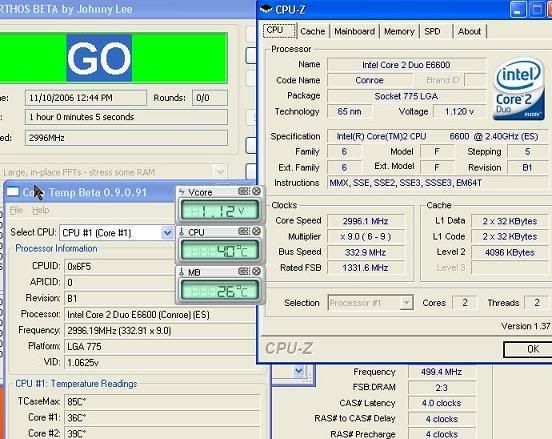Open the Vcore gadget options icon
Viewport: 552px width, 439px height.
(244, 191)
